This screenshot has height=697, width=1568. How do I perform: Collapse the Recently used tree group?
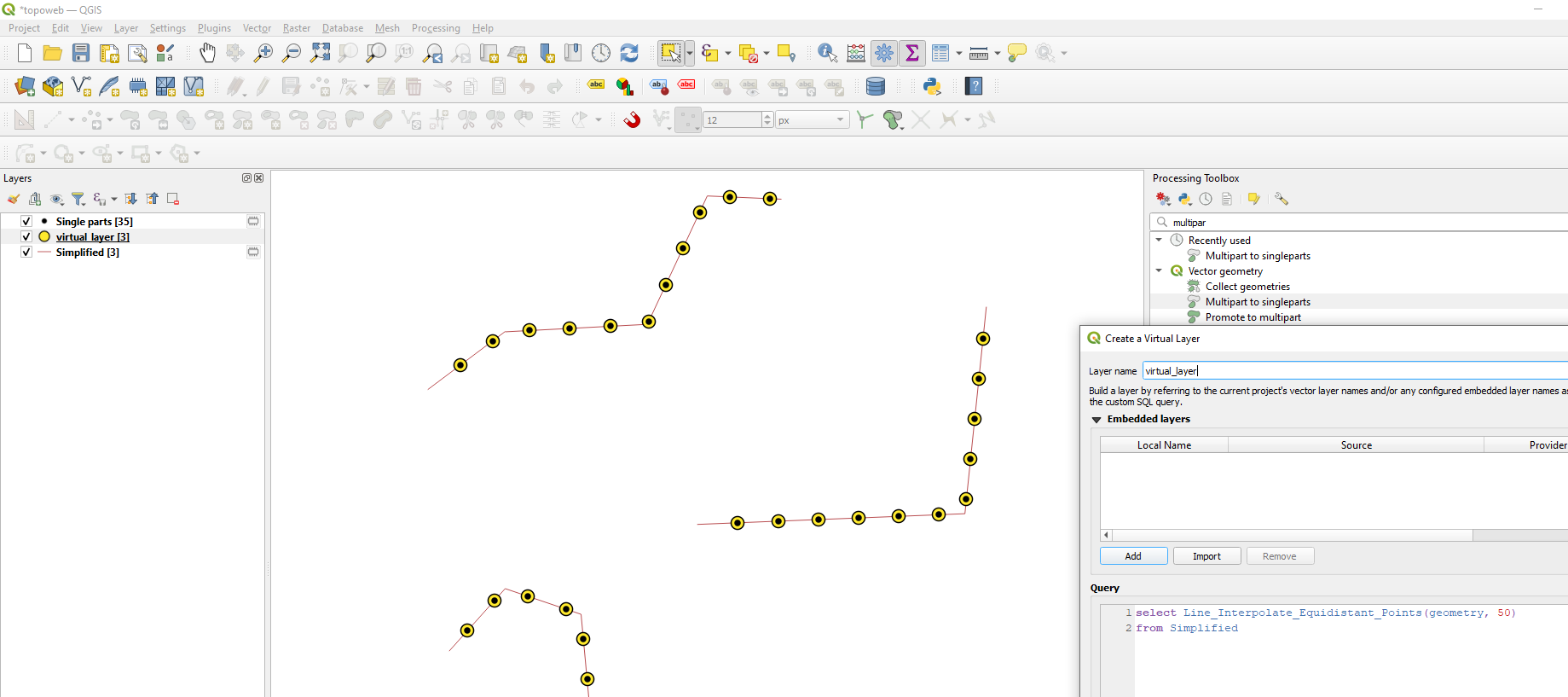1159,240
